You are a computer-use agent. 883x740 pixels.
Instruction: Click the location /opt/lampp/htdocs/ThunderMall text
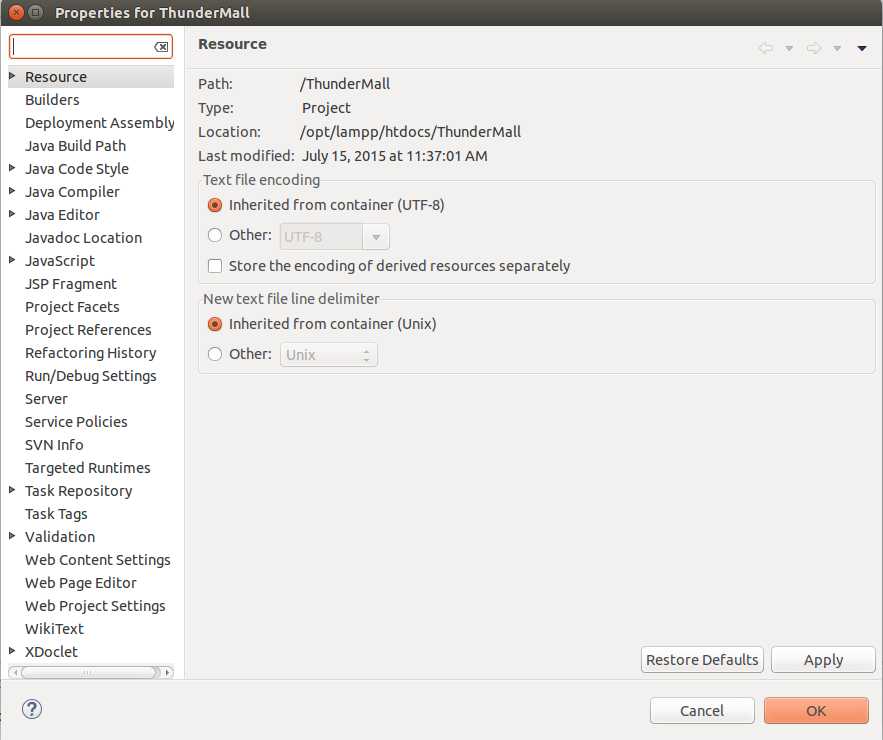tap(410, 132)
